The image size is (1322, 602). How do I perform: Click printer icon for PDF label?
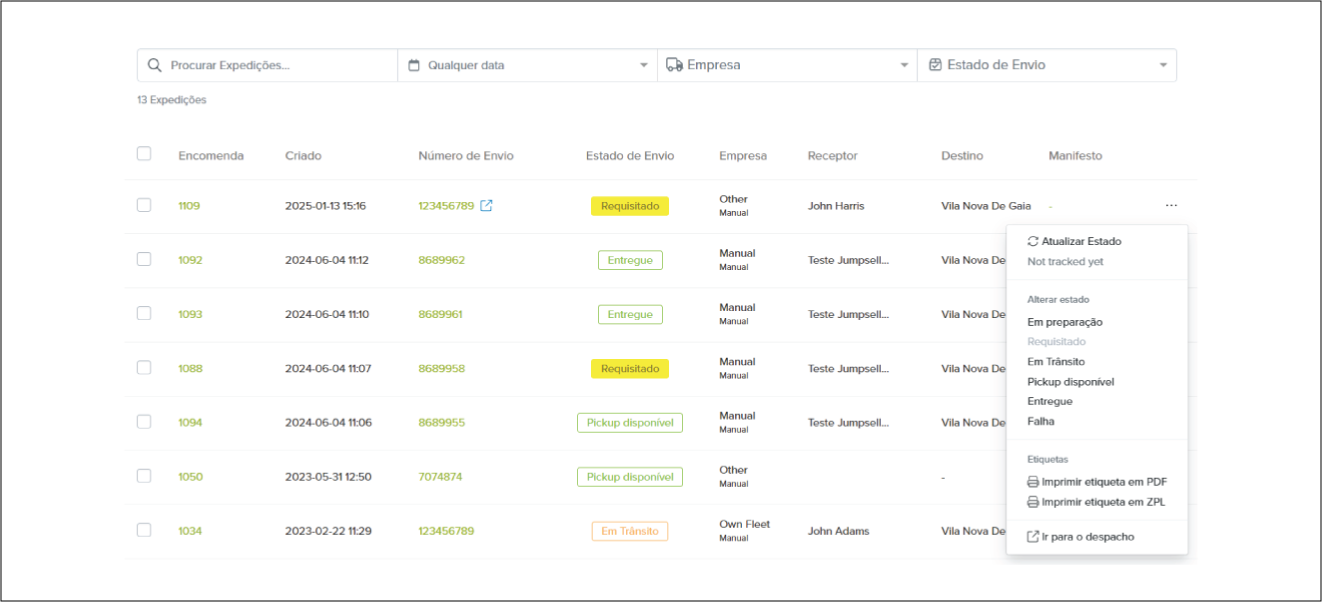(1033, 482)
